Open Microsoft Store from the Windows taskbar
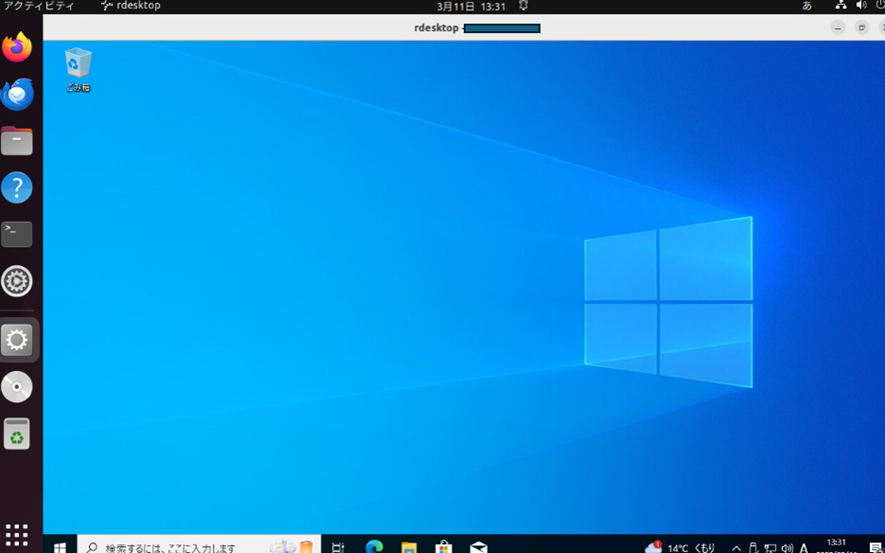This screenshot has width=885, height=553. [x=444, y=546]
